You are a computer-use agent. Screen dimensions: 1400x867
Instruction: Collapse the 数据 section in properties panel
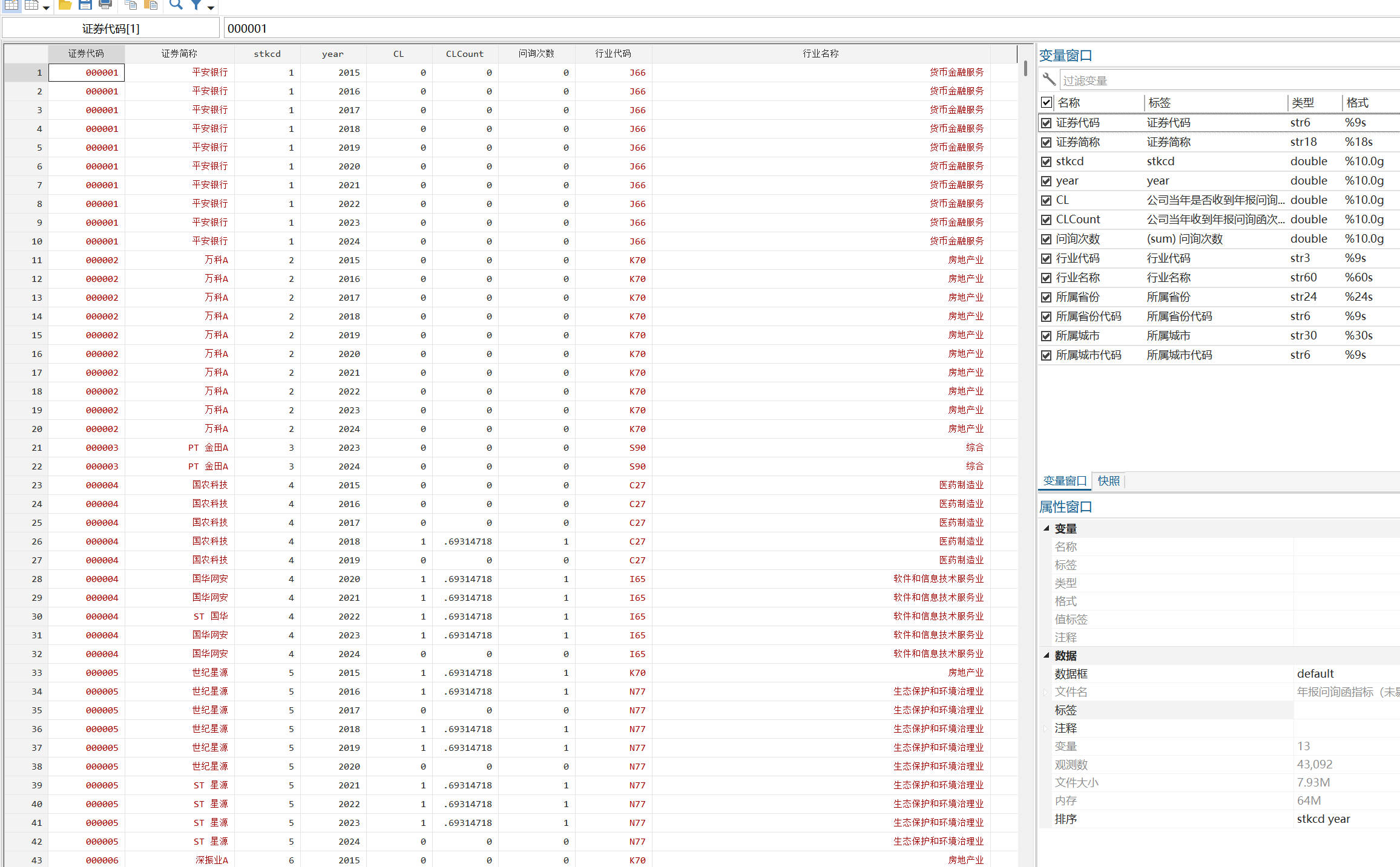click(x=1046, y=655)
